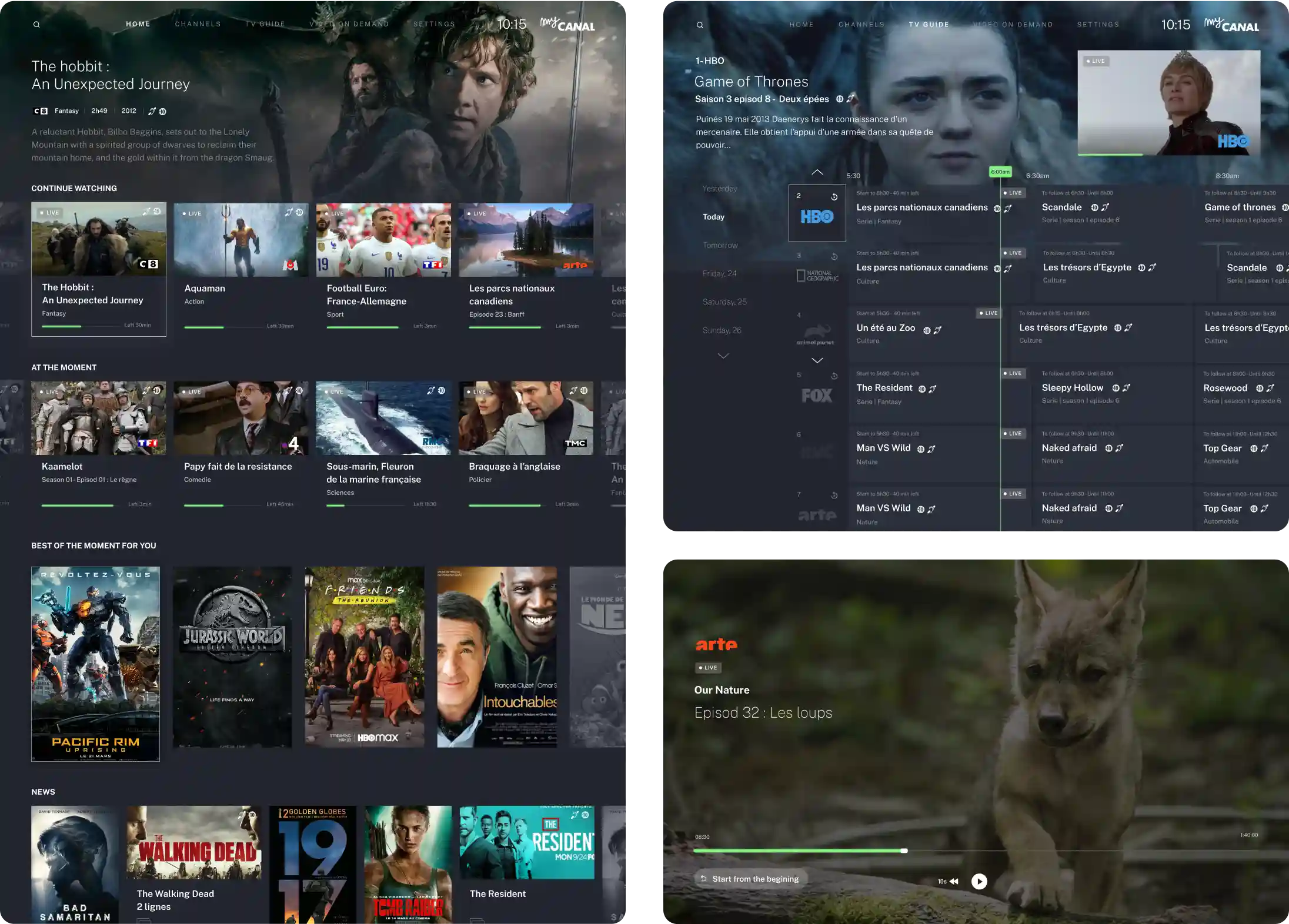Open Video on Demand in TV Guide navigation
Image resolution: width=1289 pixels, height=924 pixels.
point(1013,25)
